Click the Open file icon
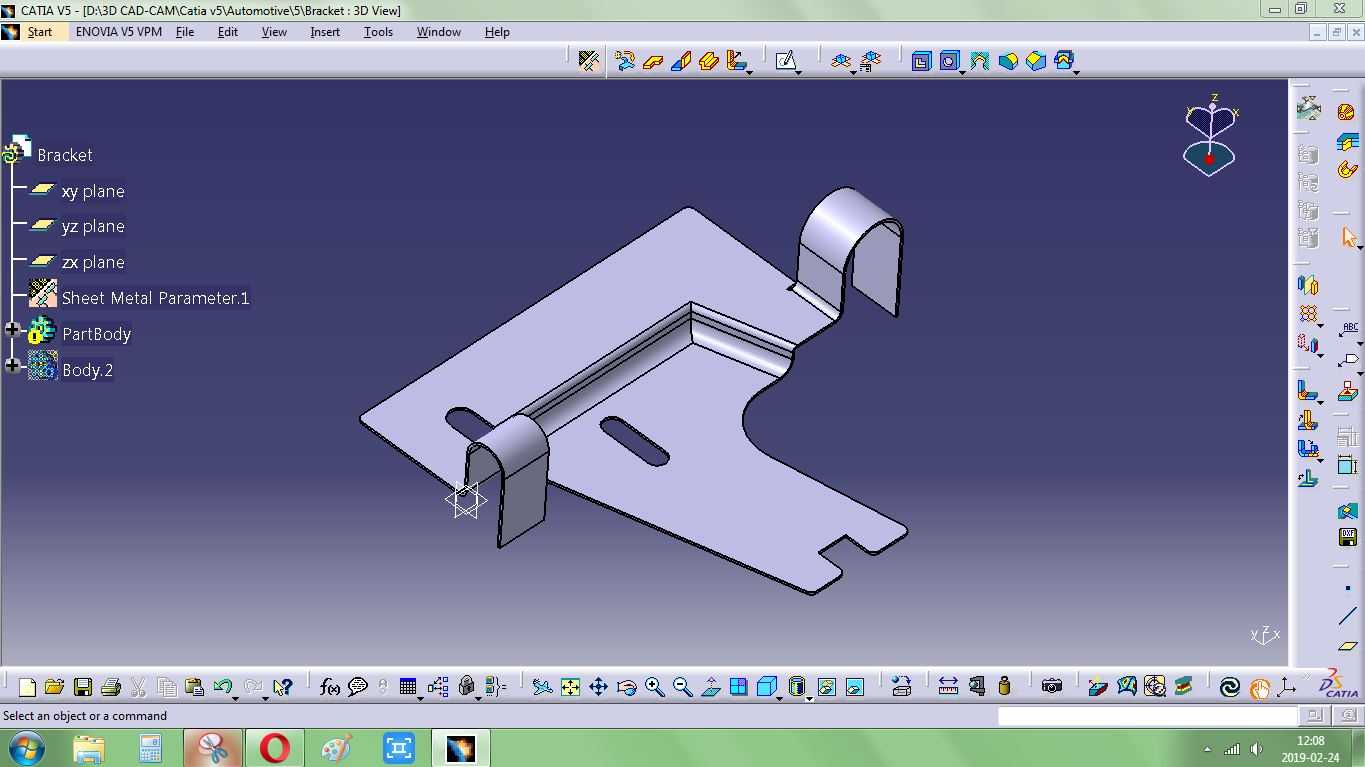 (x=55, y=687)
